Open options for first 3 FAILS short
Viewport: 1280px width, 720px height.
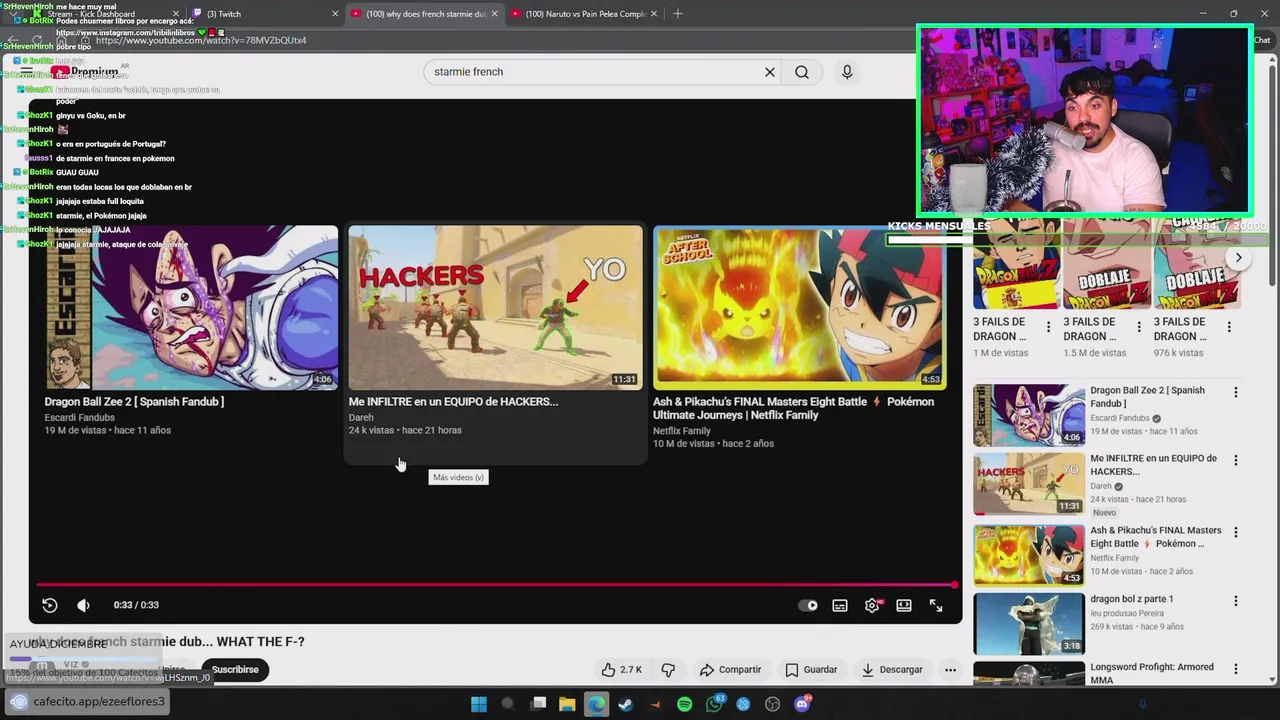[x=1048, y=327]
